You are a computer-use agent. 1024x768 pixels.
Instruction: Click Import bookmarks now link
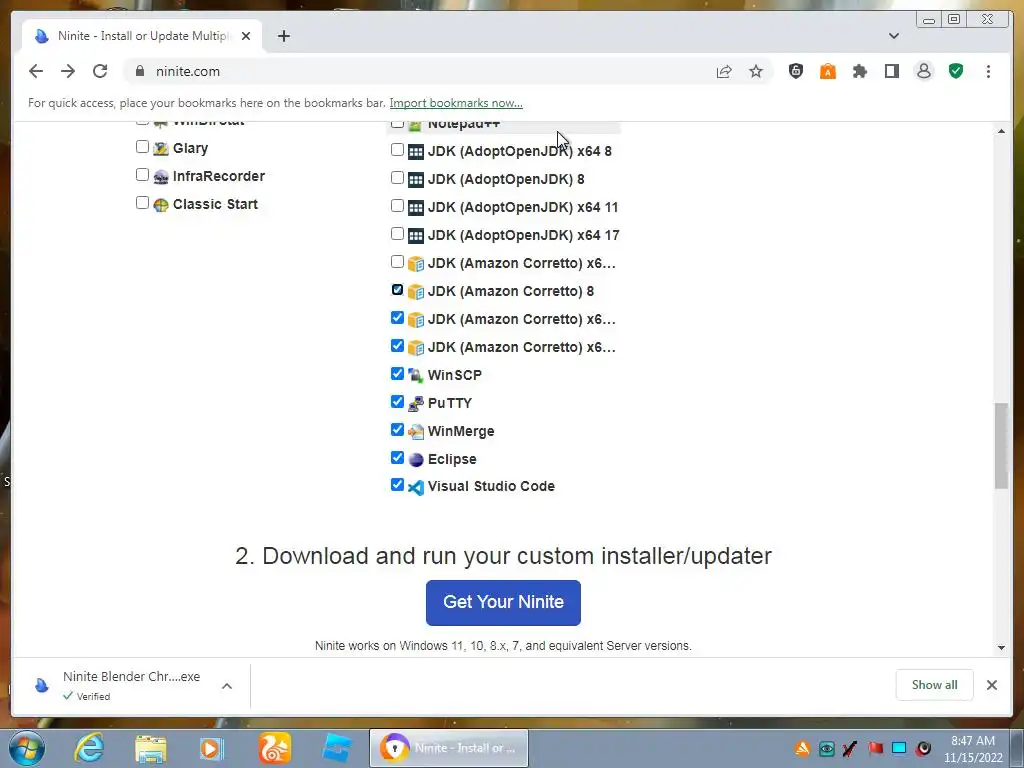456,103
